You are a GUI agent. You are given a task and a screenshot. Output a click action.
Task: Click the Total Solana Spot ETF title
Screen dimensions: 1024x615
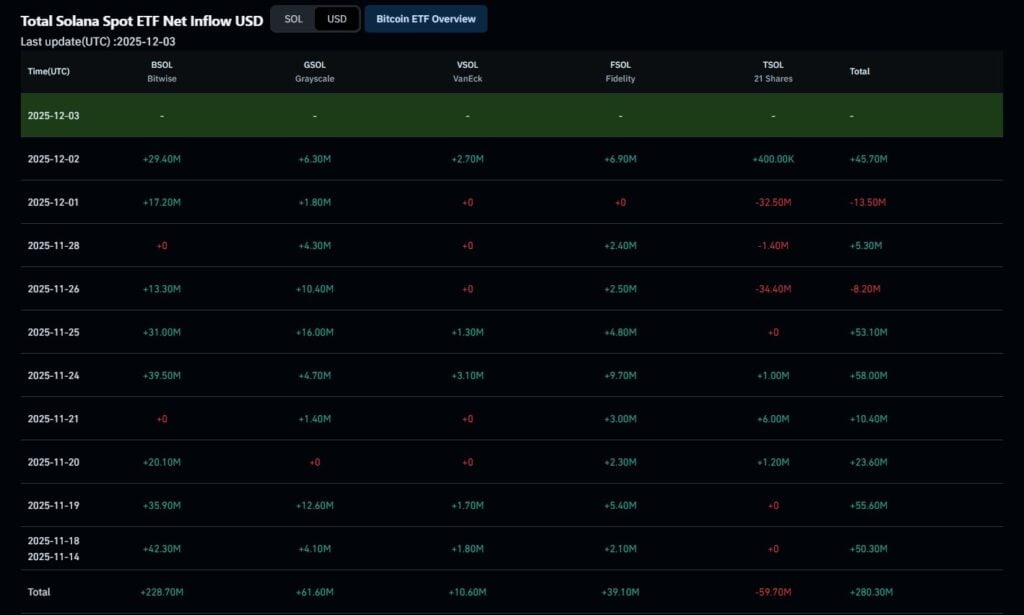click(142, 21)
